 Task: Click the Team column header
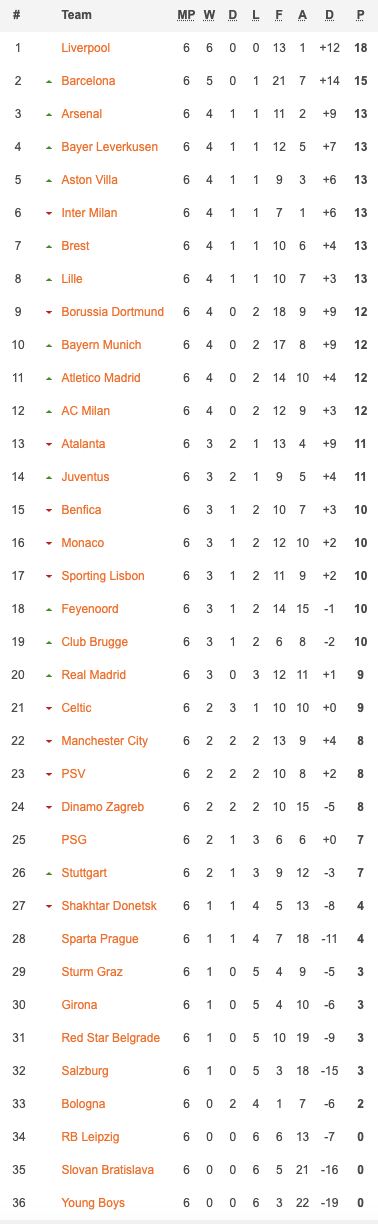tap(77, 15)
